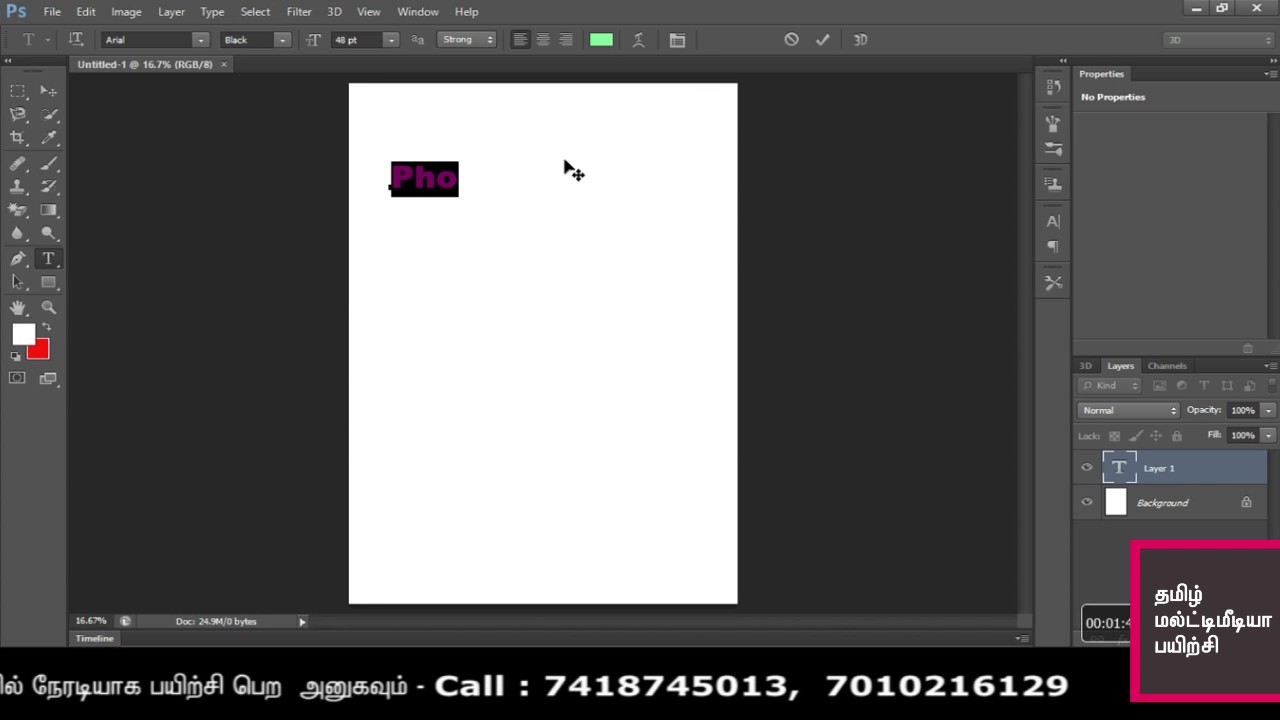This screenshot has height=720, width=1280.
Task: Switch to the Channels tab
Action: pos(1167,366)
